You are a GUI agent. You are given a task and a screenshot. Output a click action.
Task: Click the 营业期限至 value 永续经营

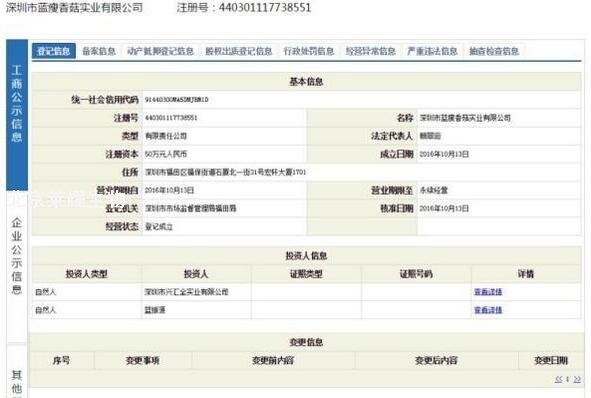(x=433, y=190)
